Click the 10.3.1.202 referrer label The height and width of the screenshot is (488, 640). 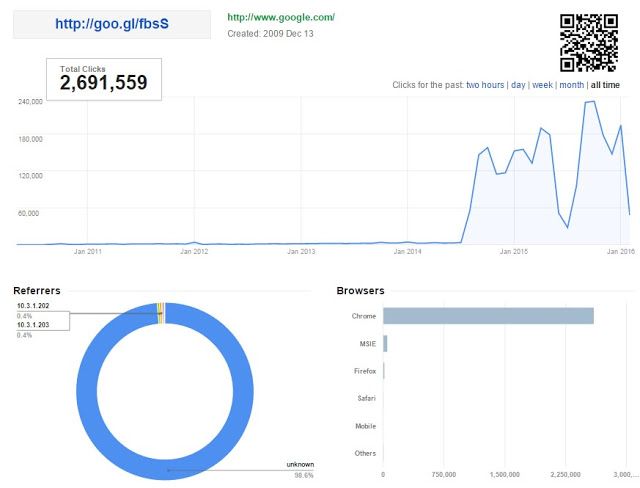tap(35, 305)
